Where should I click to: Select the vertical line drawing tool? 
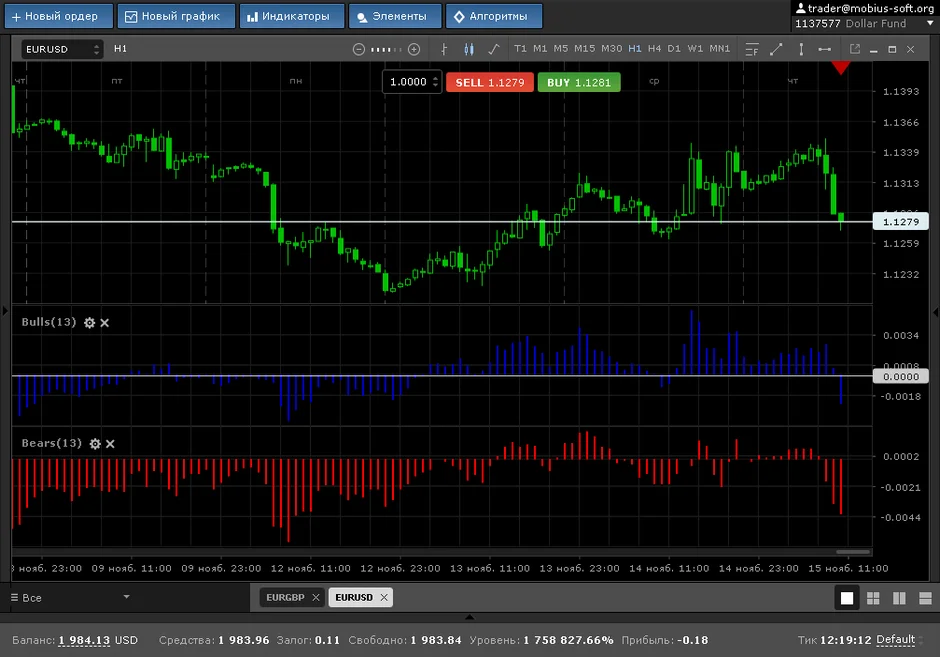coord(801,49)
